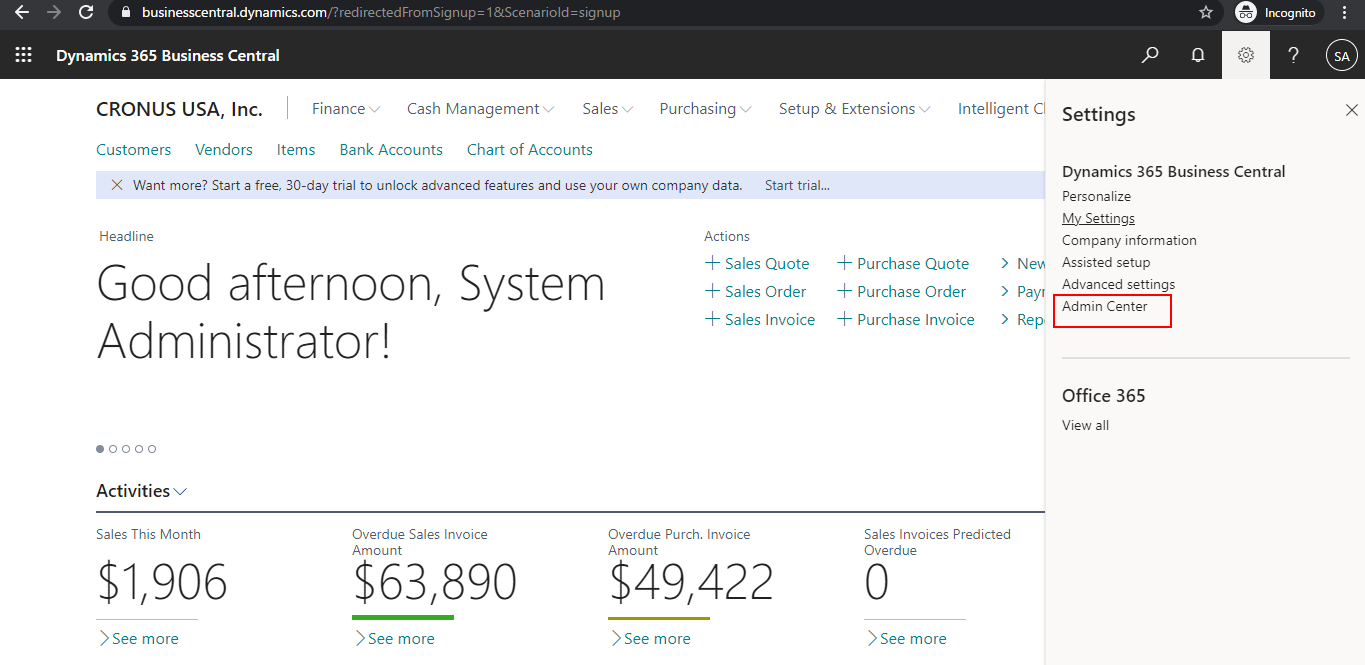Reload the page with refresh icon

86,13
